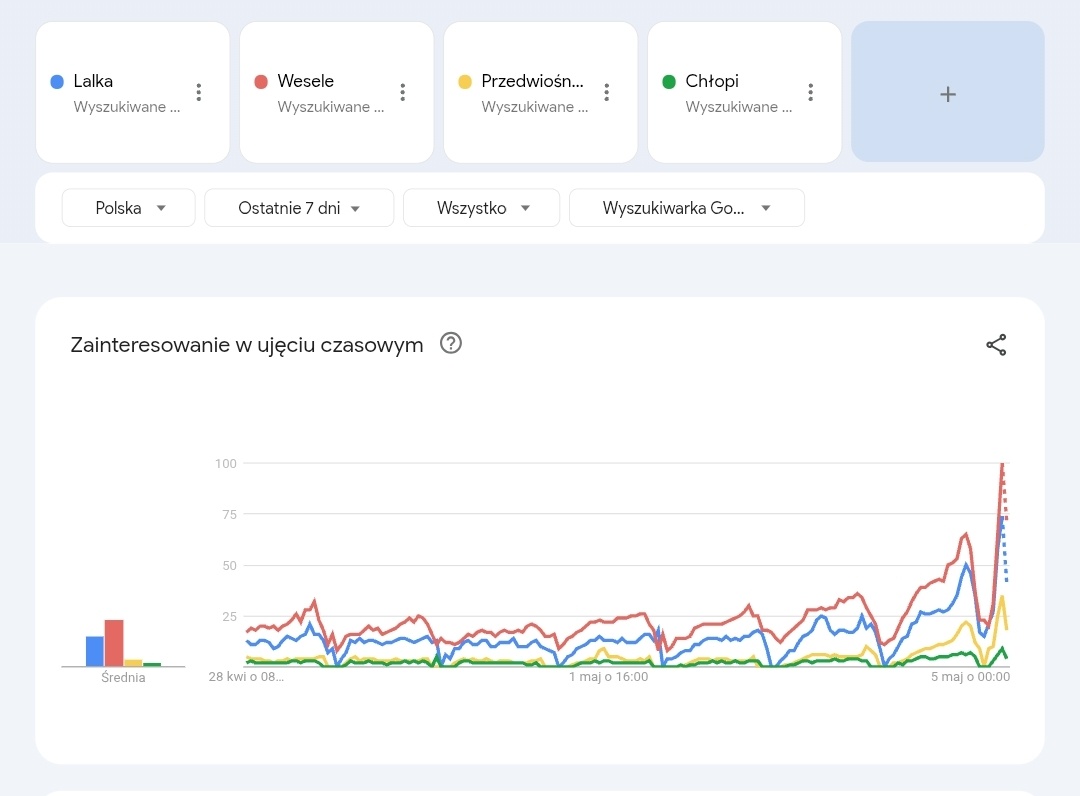Click the red Wesele color dot
Screen dimensions: 1080x796
pos(261,81)
